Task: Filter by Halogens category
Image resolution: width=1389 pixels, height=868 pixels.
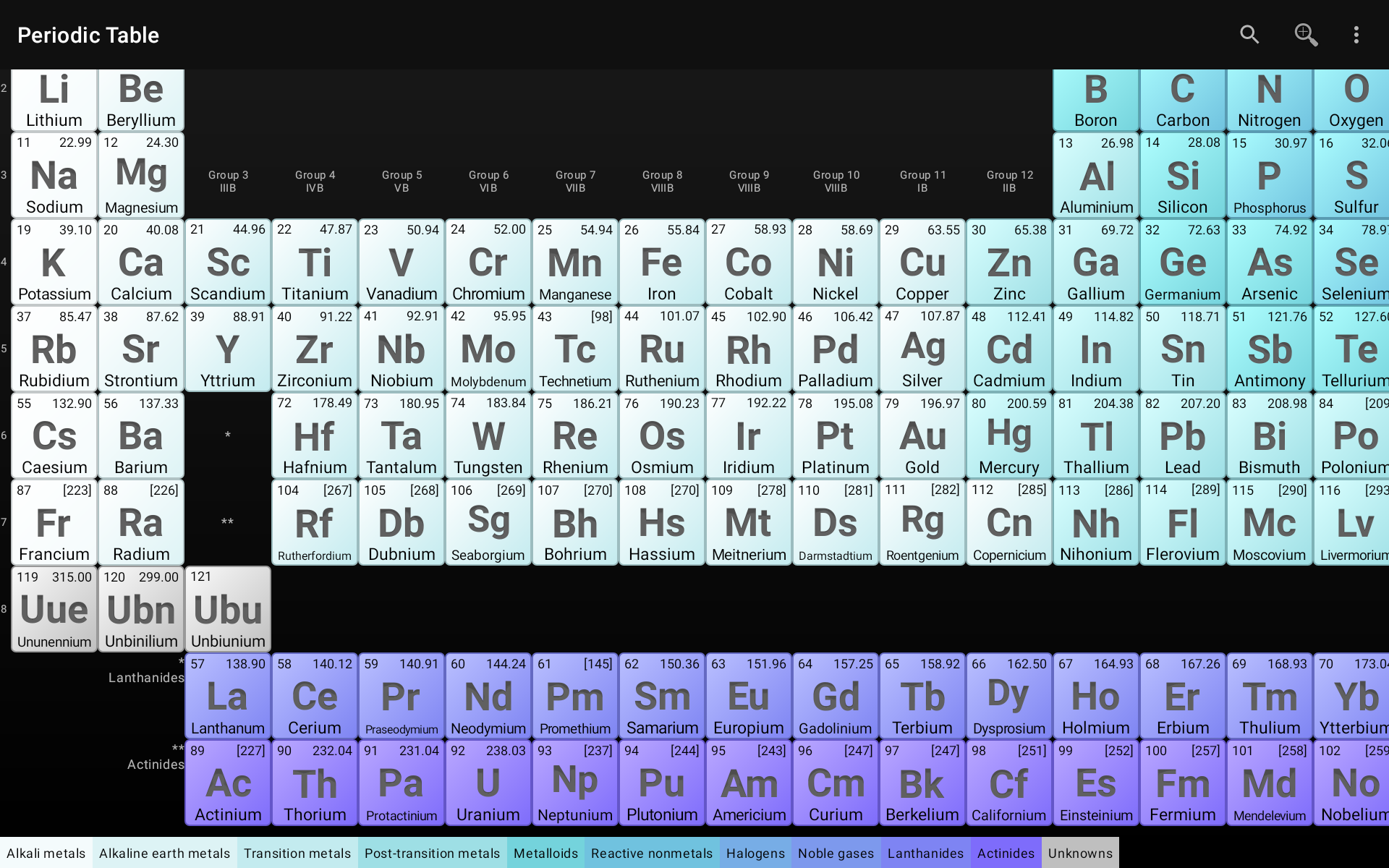Action: (755, 853)
